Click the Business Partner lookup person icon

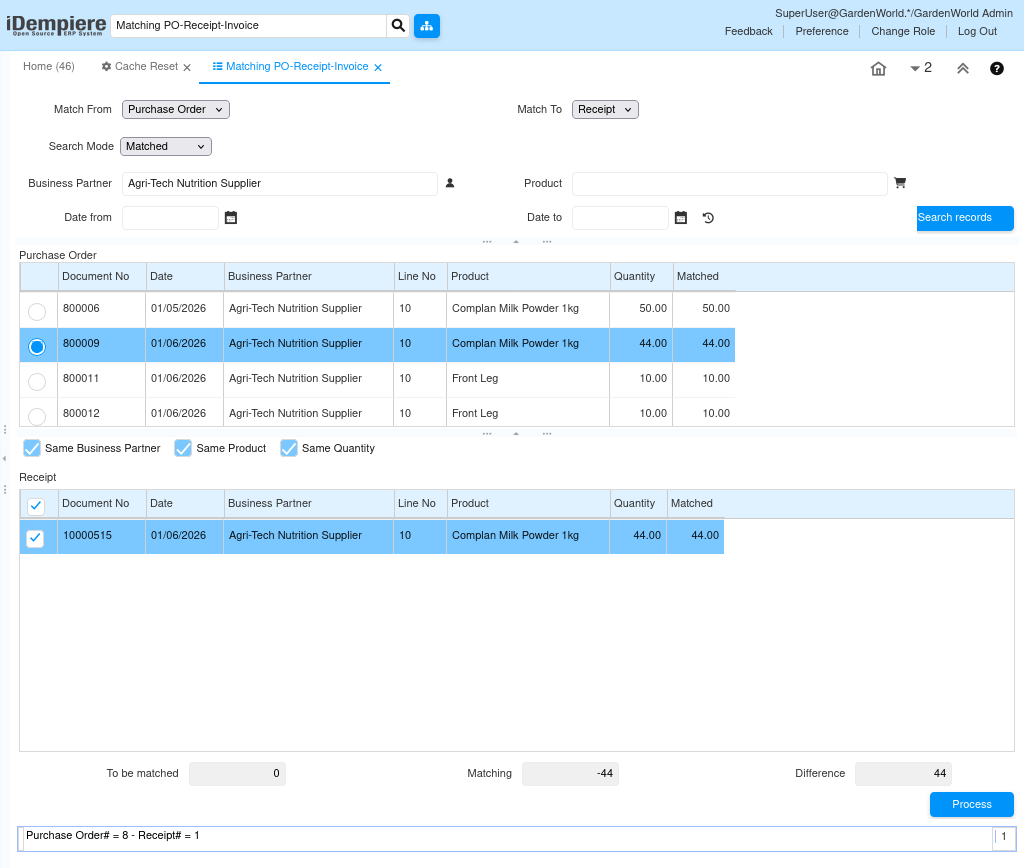[450, 183]
